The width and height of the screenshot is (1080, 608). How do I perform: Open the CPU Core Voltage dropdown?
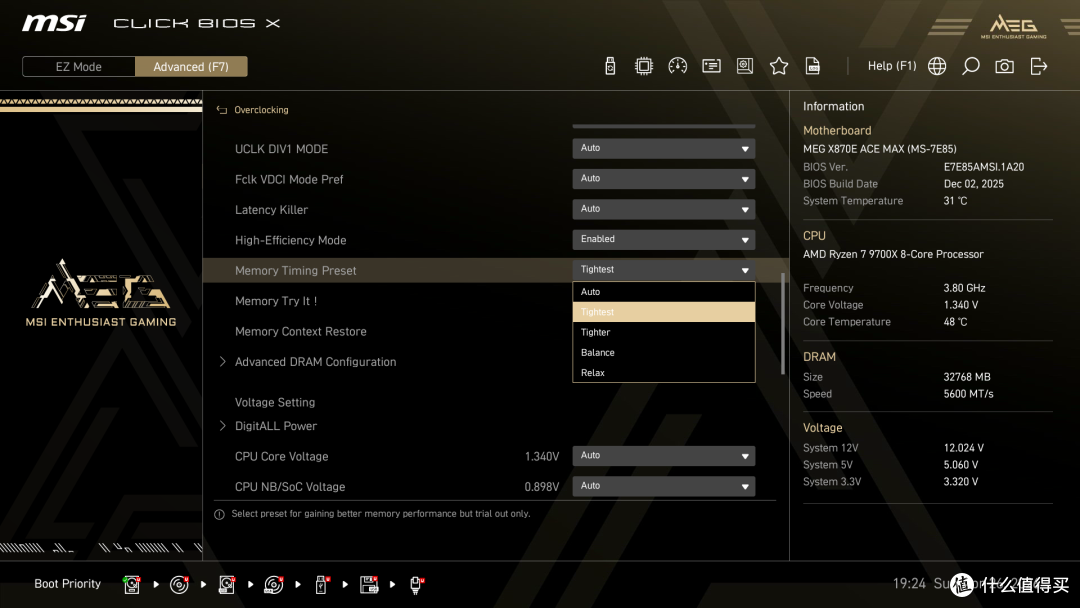(x=663, y=456)
